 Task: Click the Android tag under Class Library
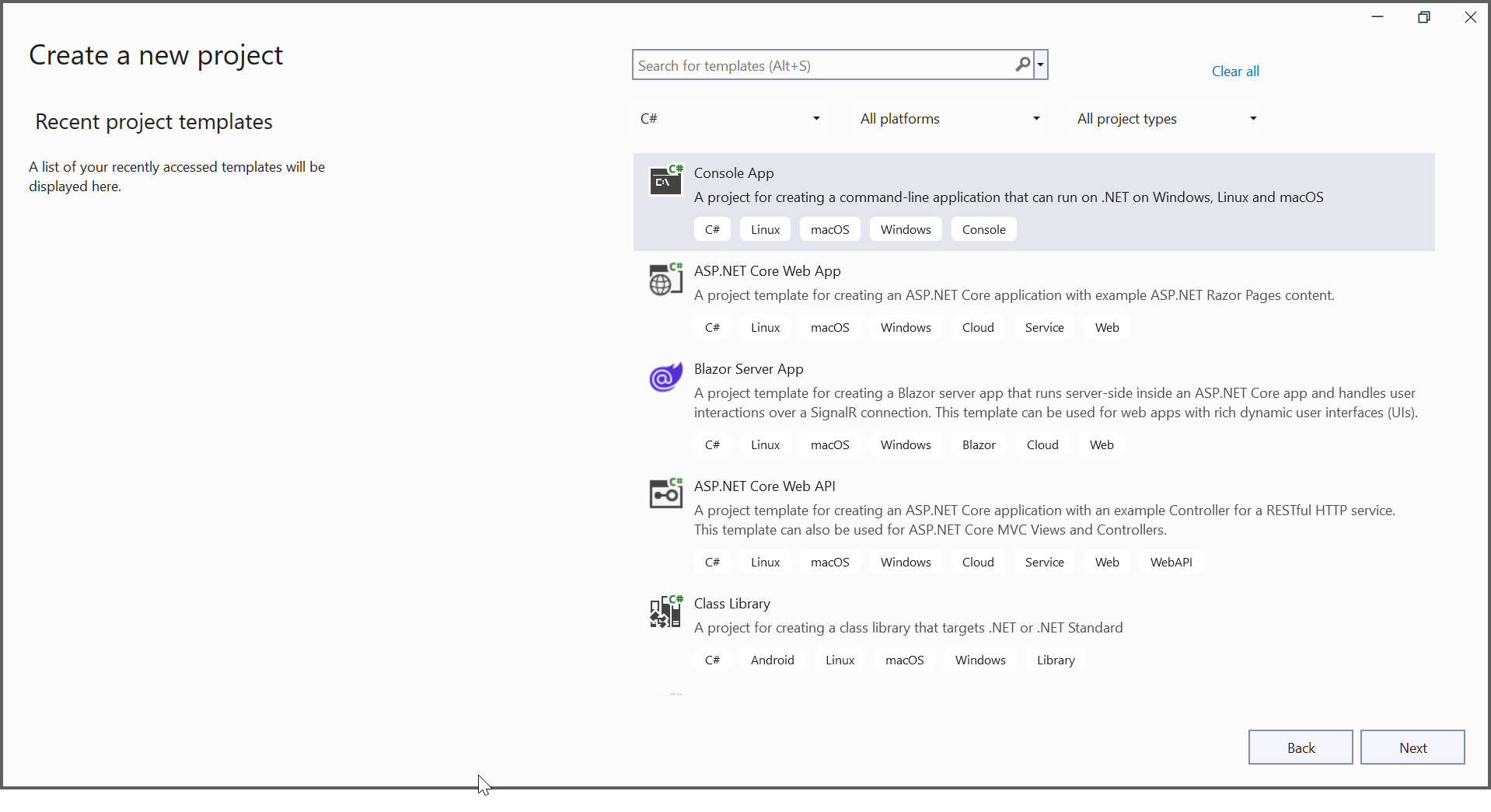coord(772,660)
